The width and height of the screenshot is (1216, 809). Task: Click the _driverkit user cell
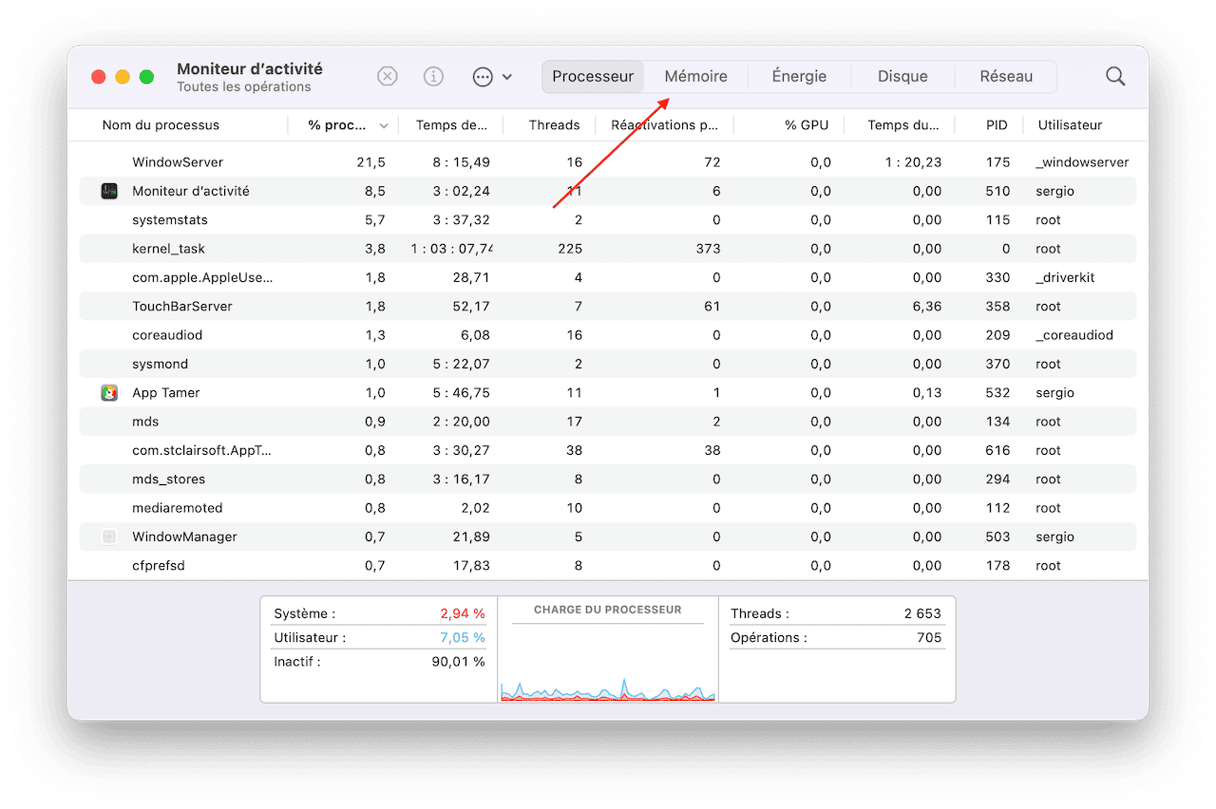pos(1065,278)
